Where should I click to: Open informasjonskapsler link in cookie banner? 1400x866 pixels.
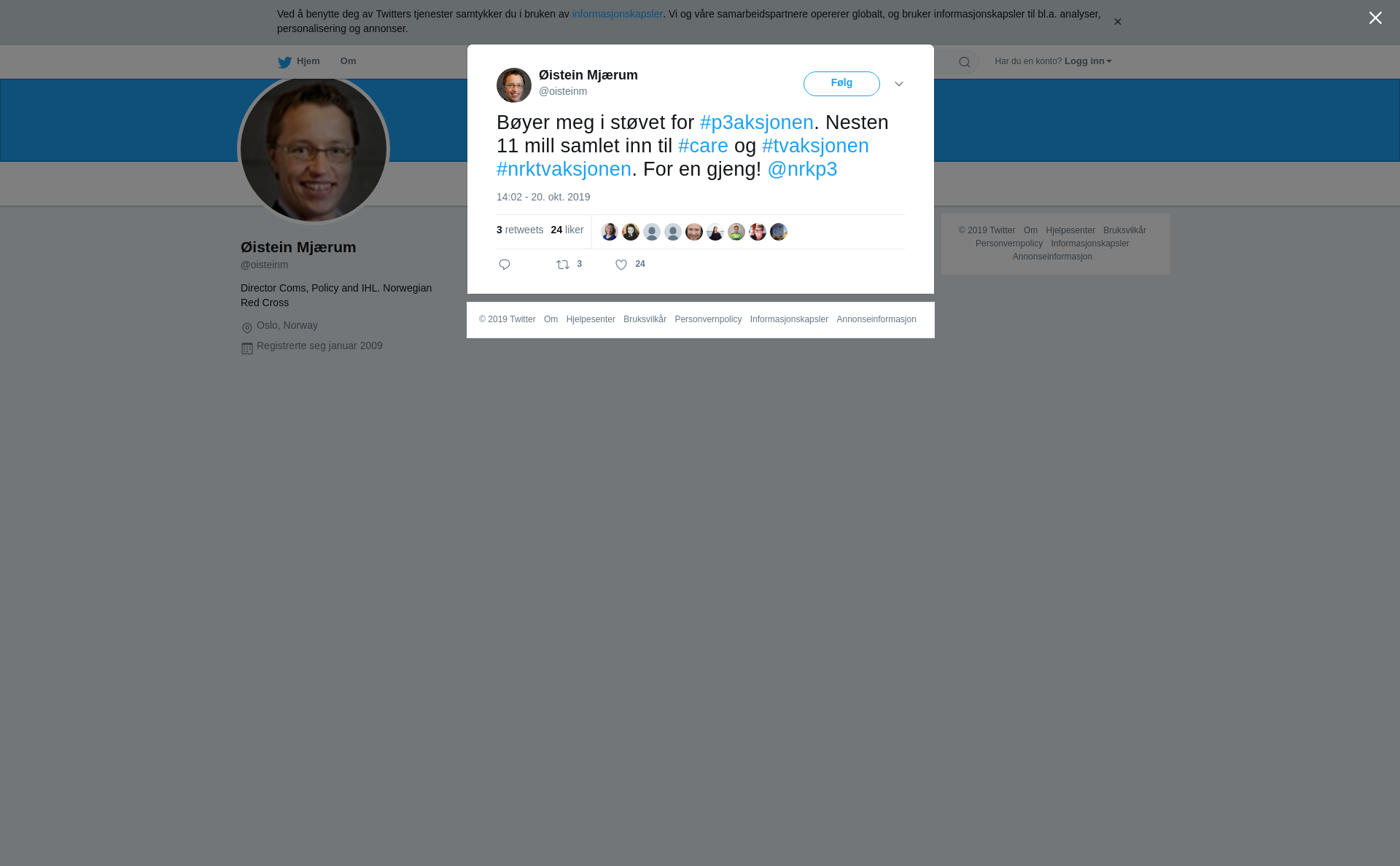[617, 14]
